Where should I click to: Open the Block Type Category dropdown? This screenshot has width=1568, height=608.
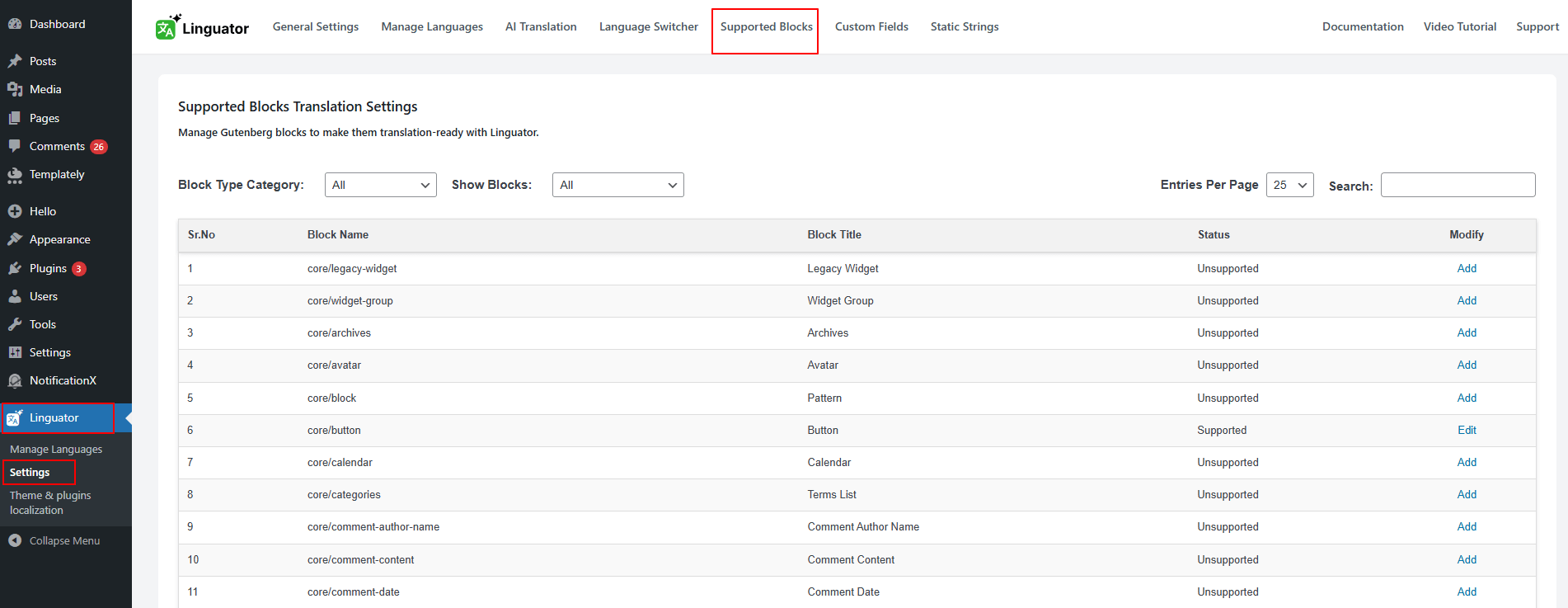[x=381, y=185]
